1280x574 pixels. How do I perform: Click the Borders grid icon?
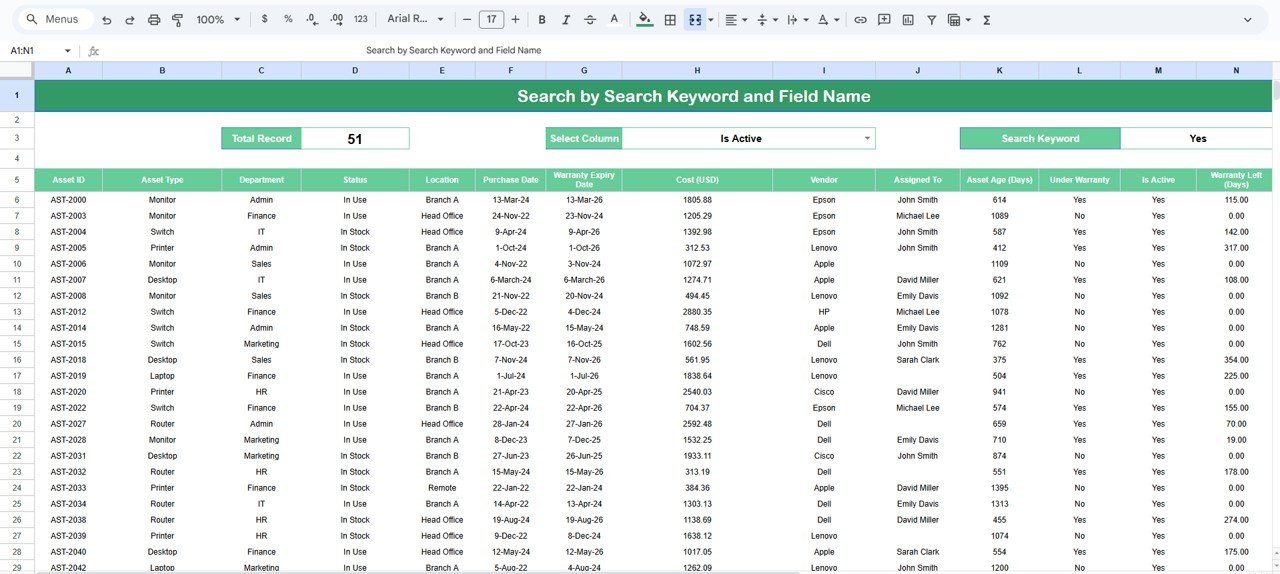pos(670,20)
